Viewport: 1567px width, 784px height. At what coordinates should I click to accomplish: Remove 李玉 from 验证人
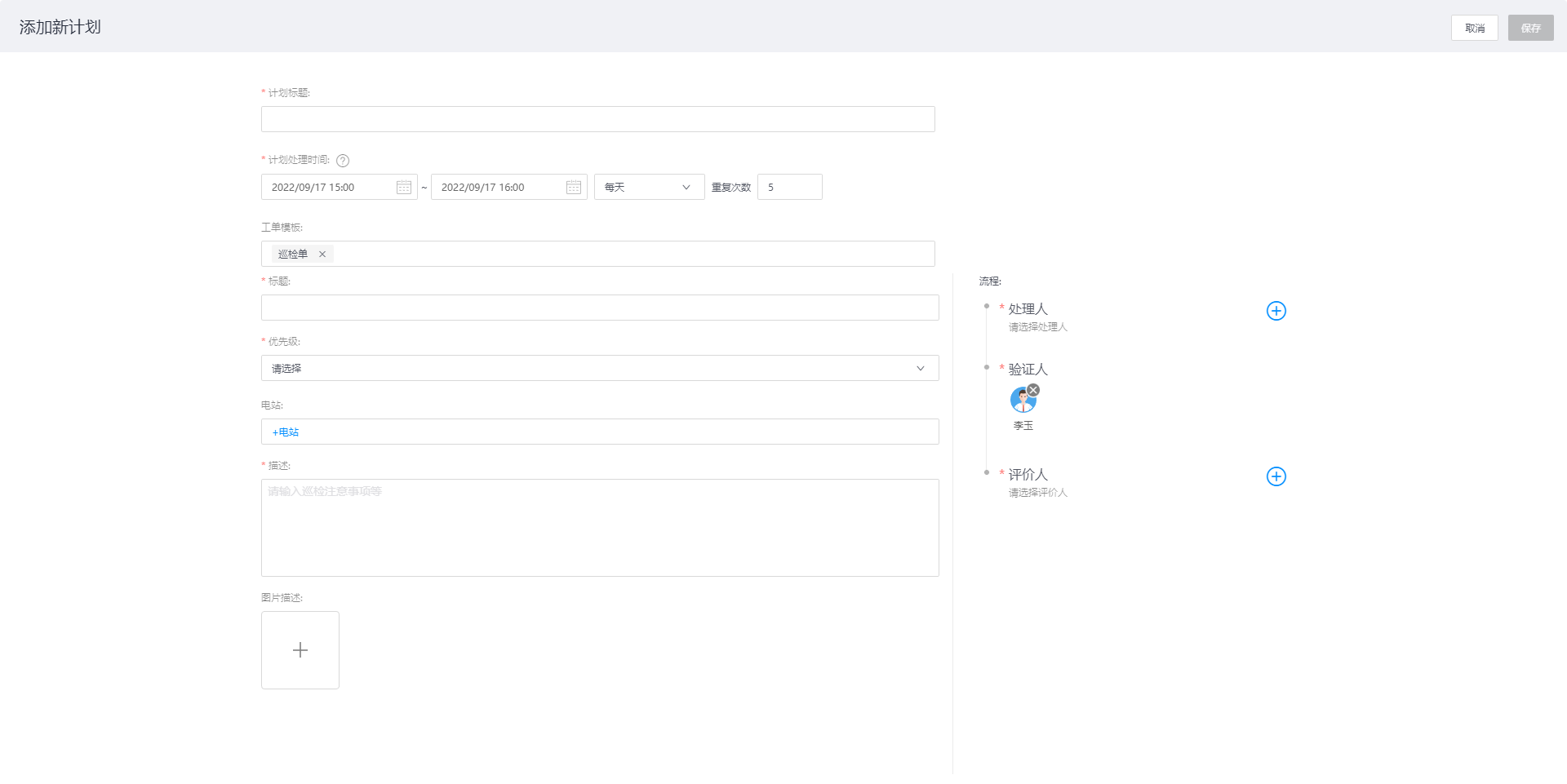(1033, 390)
